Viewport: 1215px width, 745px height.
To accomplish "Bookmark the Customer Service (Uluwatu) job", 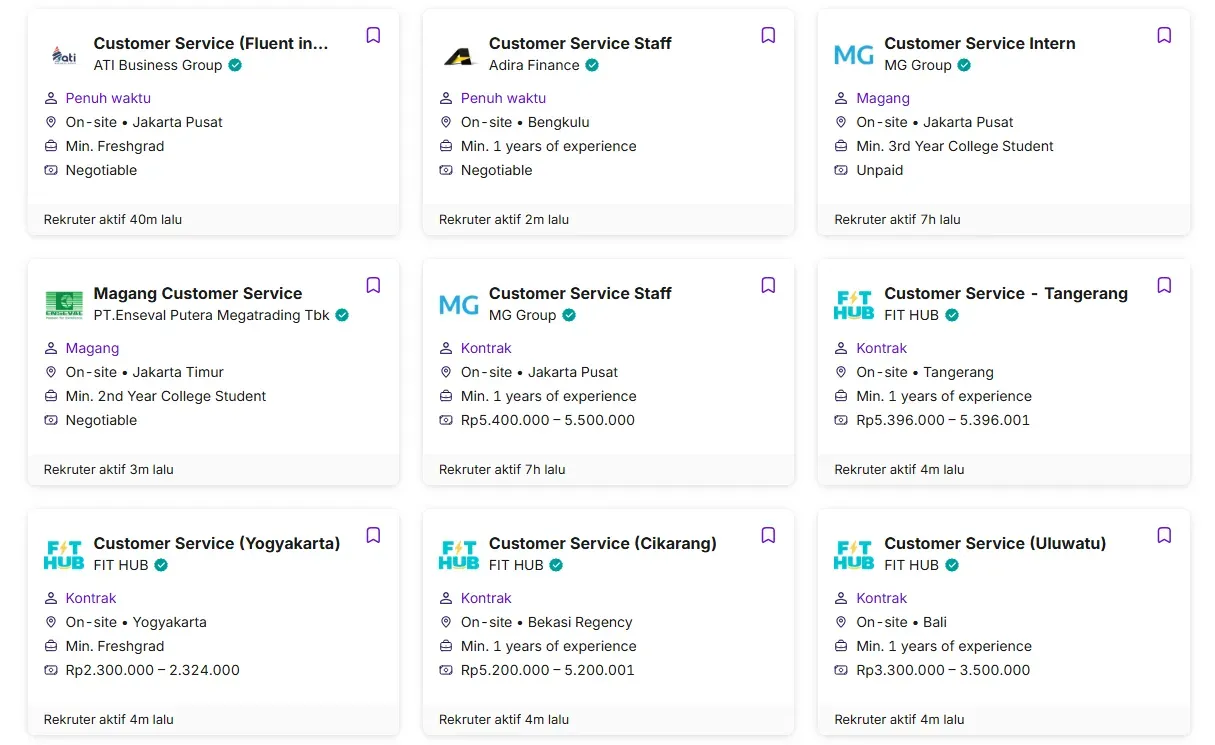I will (x=1164, y=535).
